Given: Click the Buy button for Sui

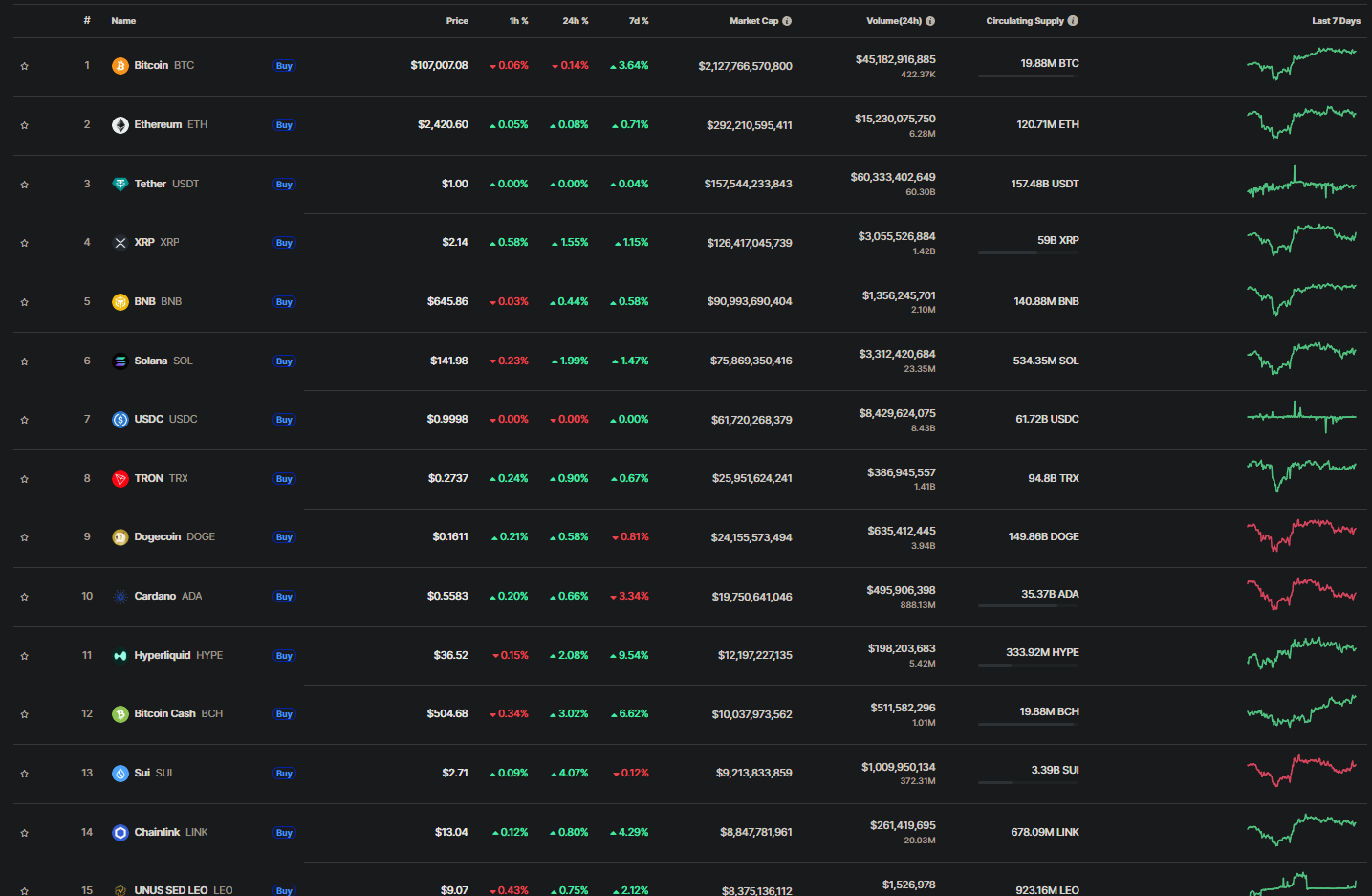Looking at the screenshot, I should tap(284, 774).
